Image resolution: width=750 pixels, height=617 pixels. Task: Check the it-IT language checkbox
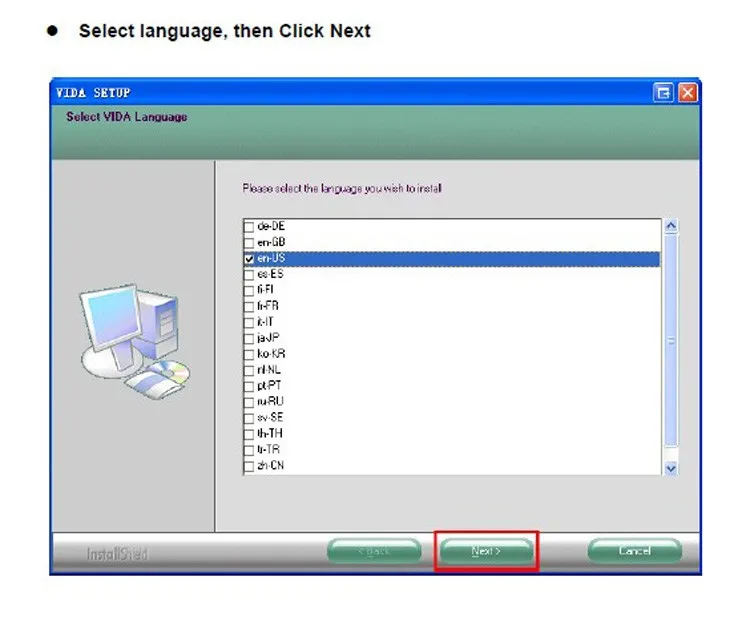tap(249, 322)
